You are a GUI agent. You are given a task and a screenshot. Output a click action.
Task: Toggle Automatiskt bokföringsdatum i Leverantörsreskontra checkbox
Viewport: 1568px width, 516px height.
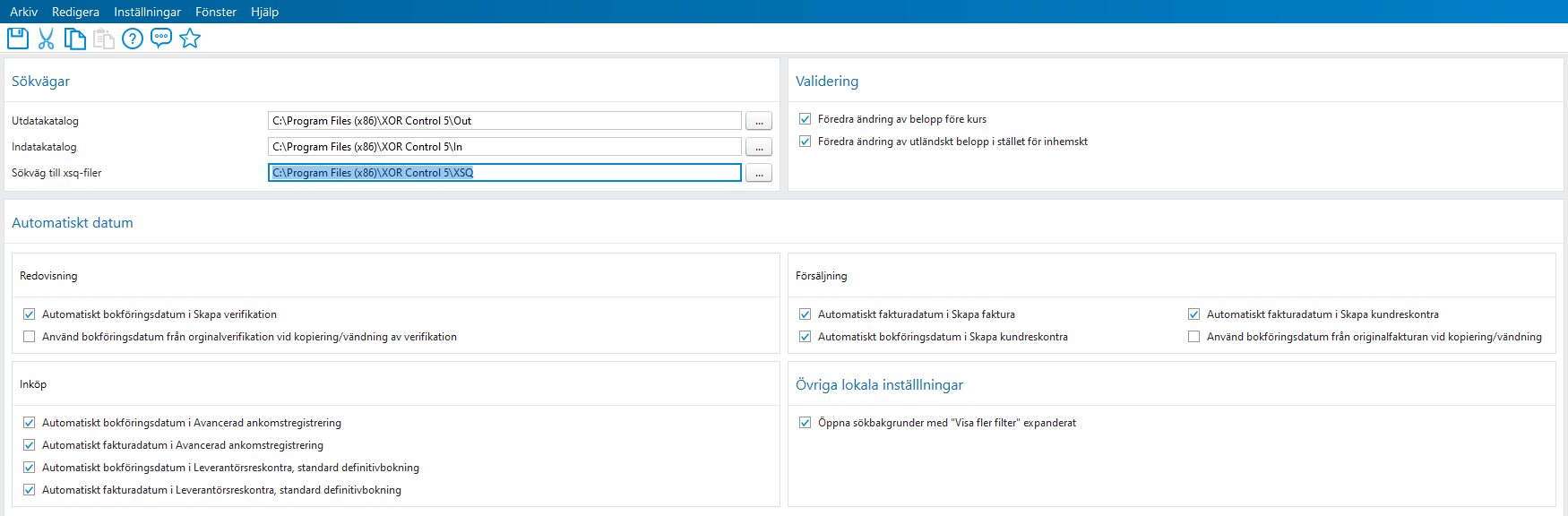coord(30,468)
